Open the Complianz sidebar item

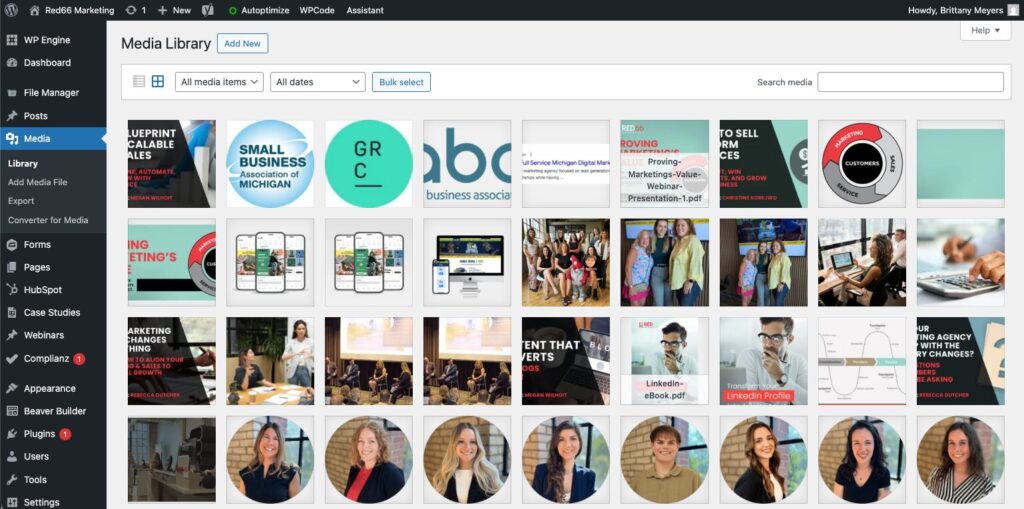coord(47,358)
